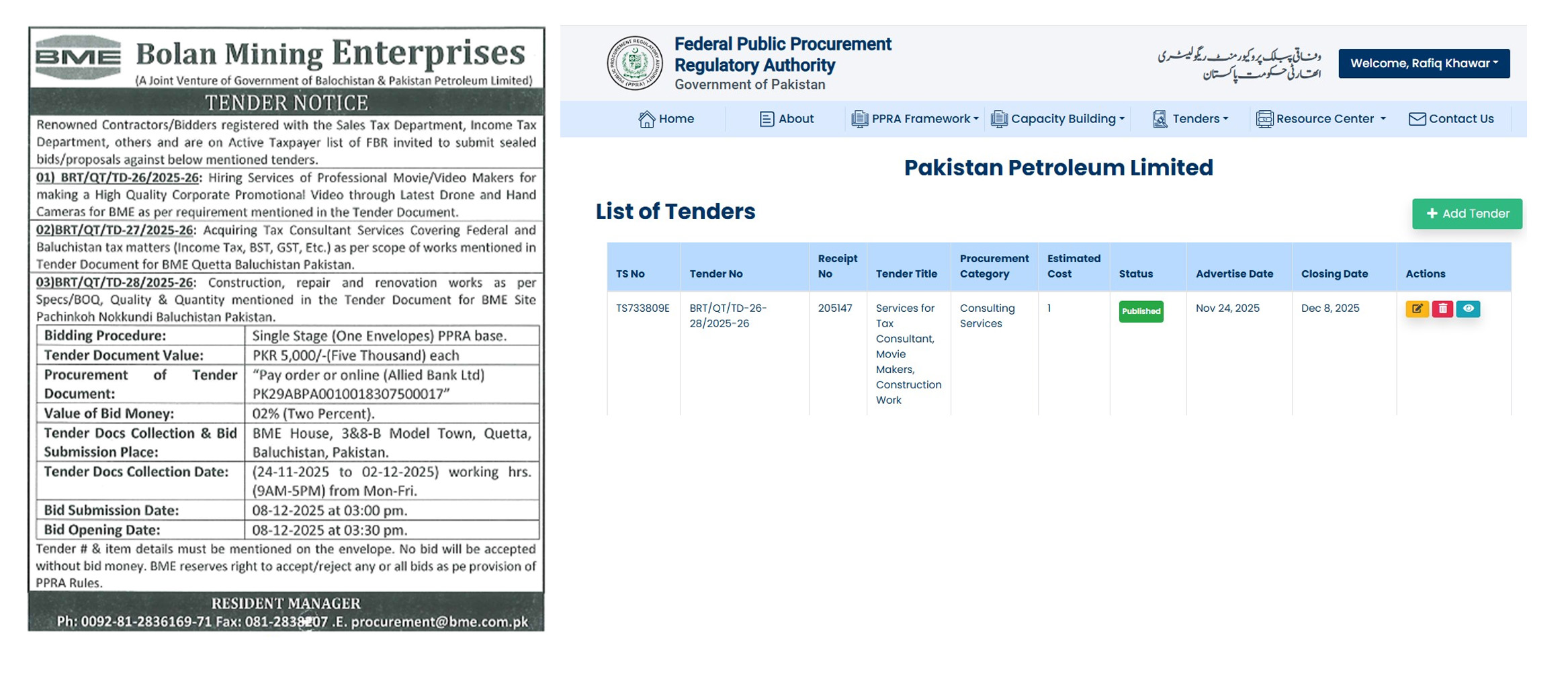This screenshot has width=1568, height=674.
Task: Click the yellow edit tender icon
Action: 1417,308
